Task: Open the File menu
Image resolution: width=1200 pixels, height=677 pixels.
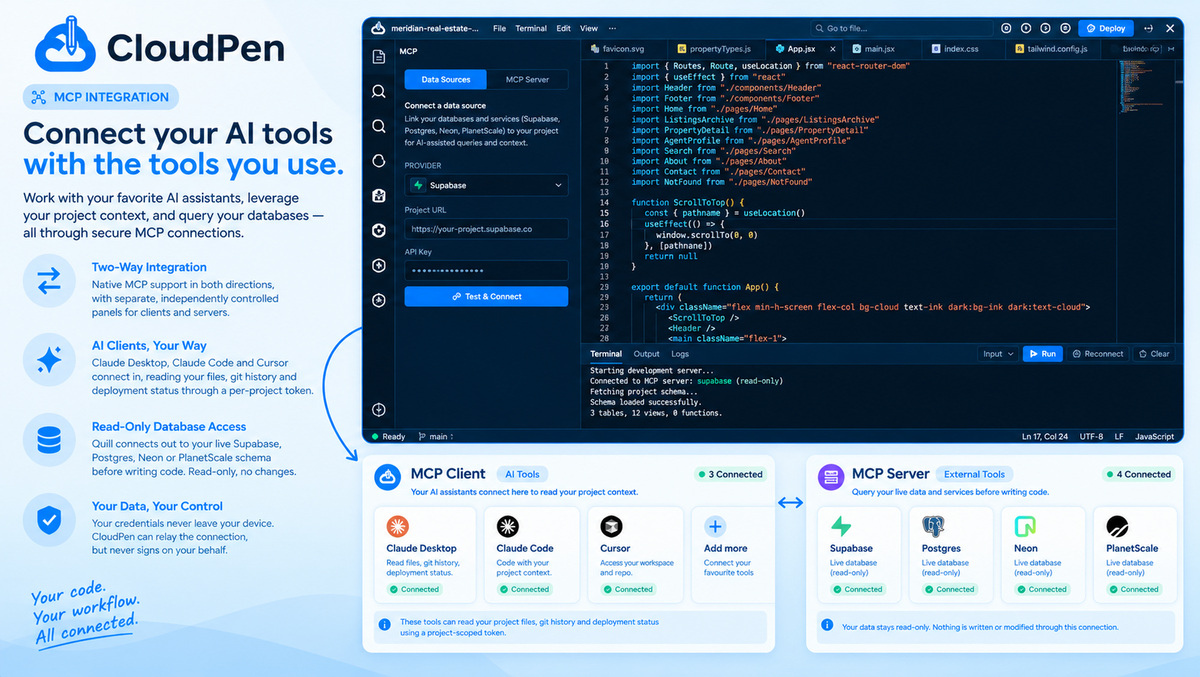Action: click(499, 28)
